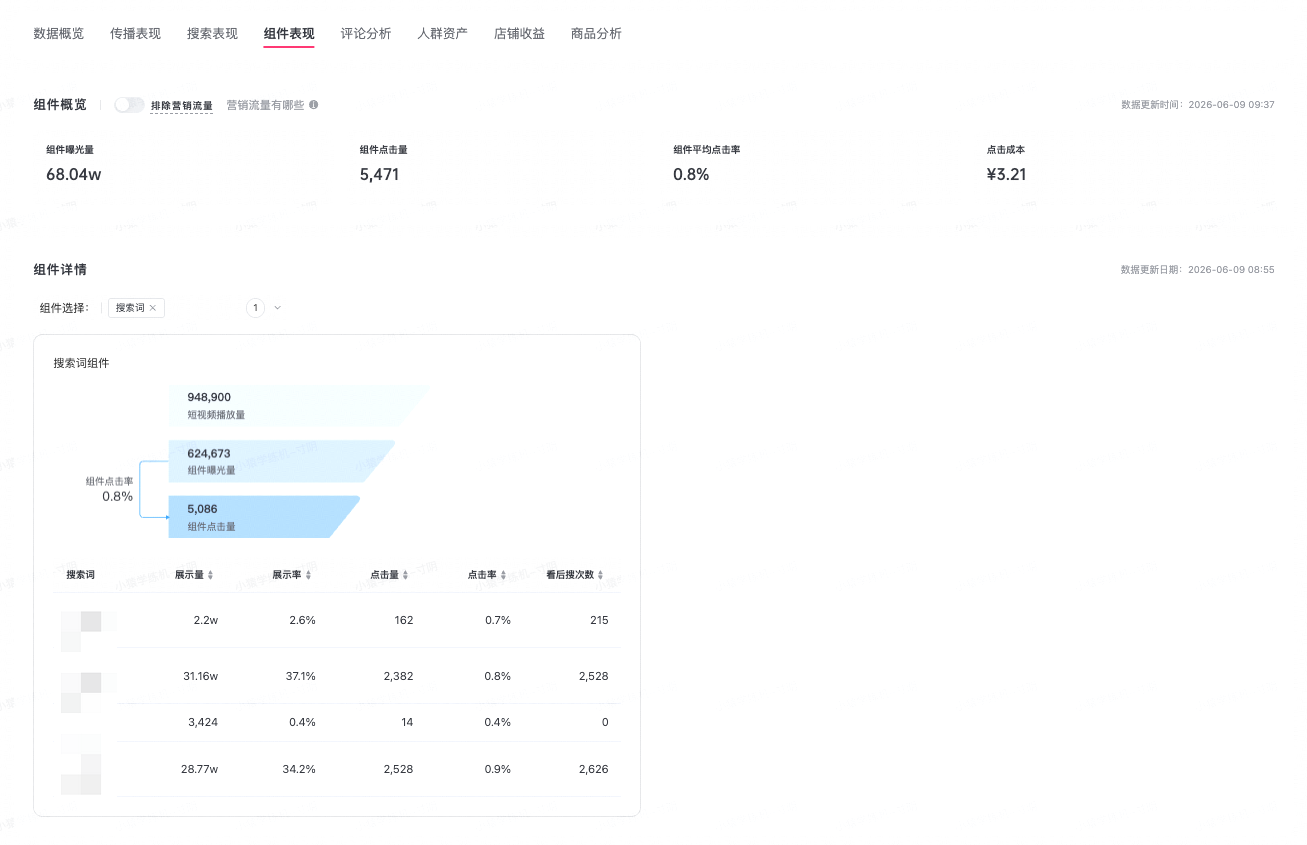Click the 组件平均点击率 value 0.8%
The width and height of the screenshot is (1307, 845).
(x=691, y=174)
